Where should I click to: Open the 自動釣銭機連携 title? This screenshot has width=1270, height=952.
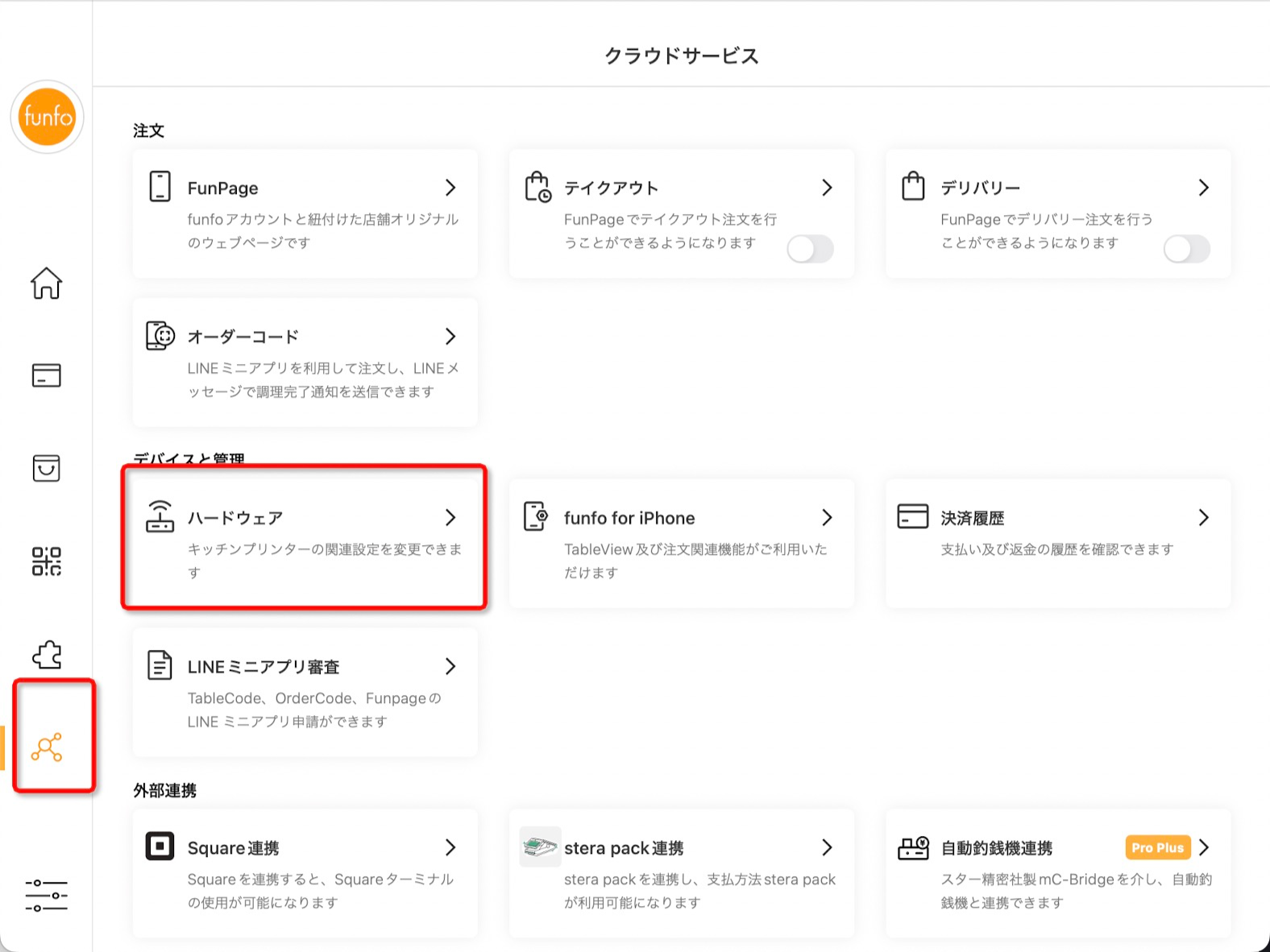click(997, 848)
